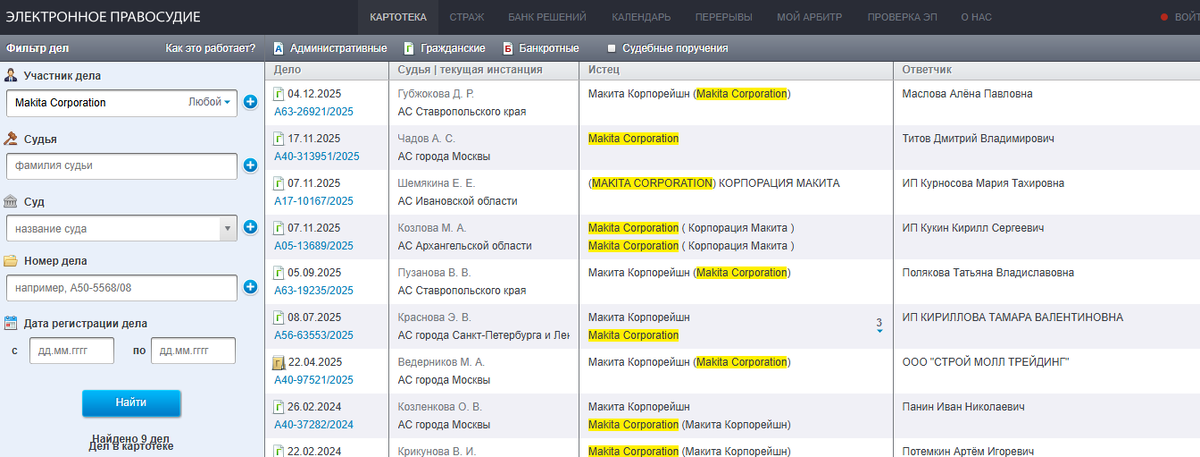This screenshot has width=1200, height=457.
Task: Select judge Ведерников М. А.
Action: [x=441, y=362]
